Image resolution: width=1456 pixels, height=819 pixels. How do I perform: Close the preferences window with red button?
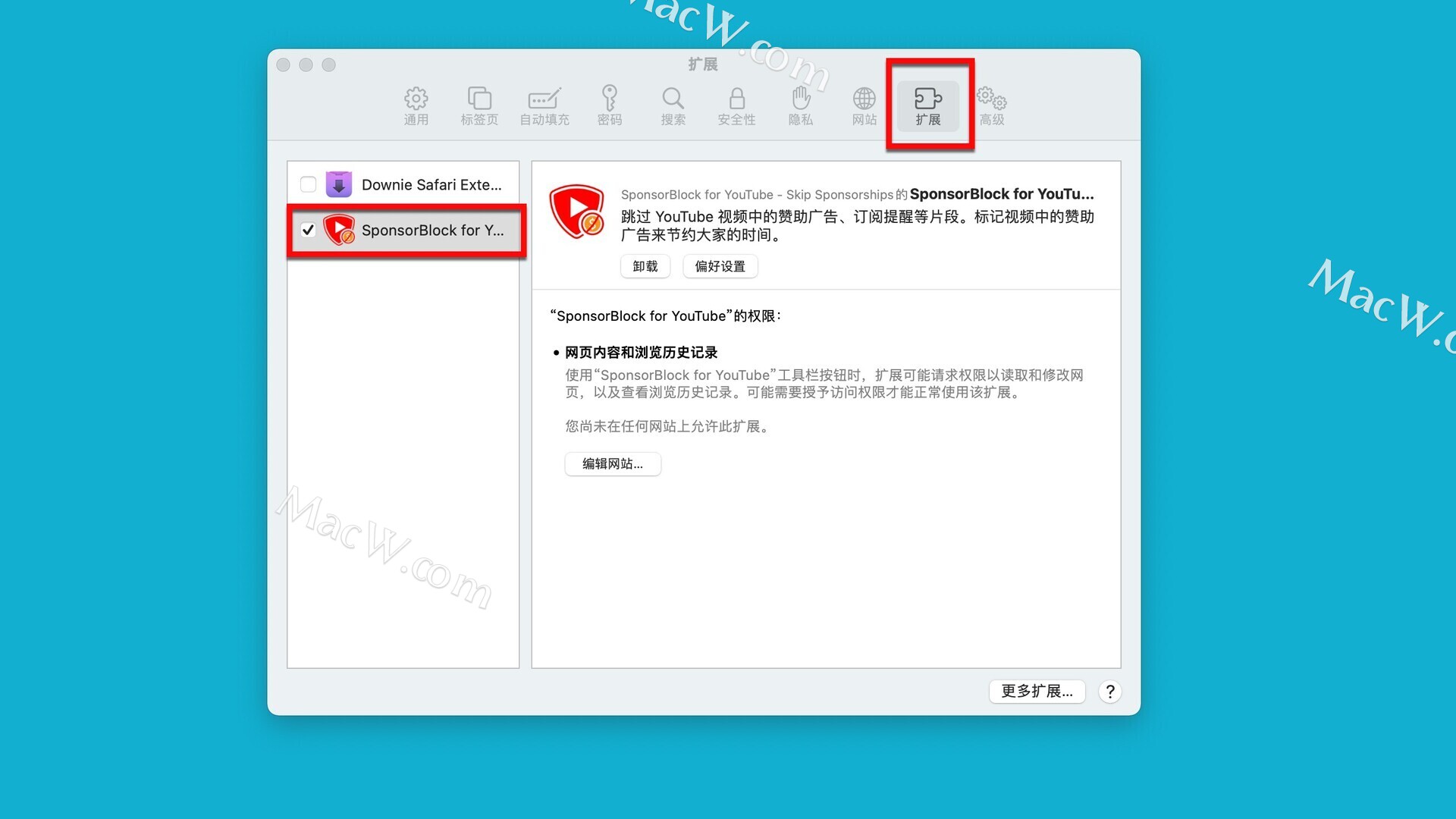[284, 65]
